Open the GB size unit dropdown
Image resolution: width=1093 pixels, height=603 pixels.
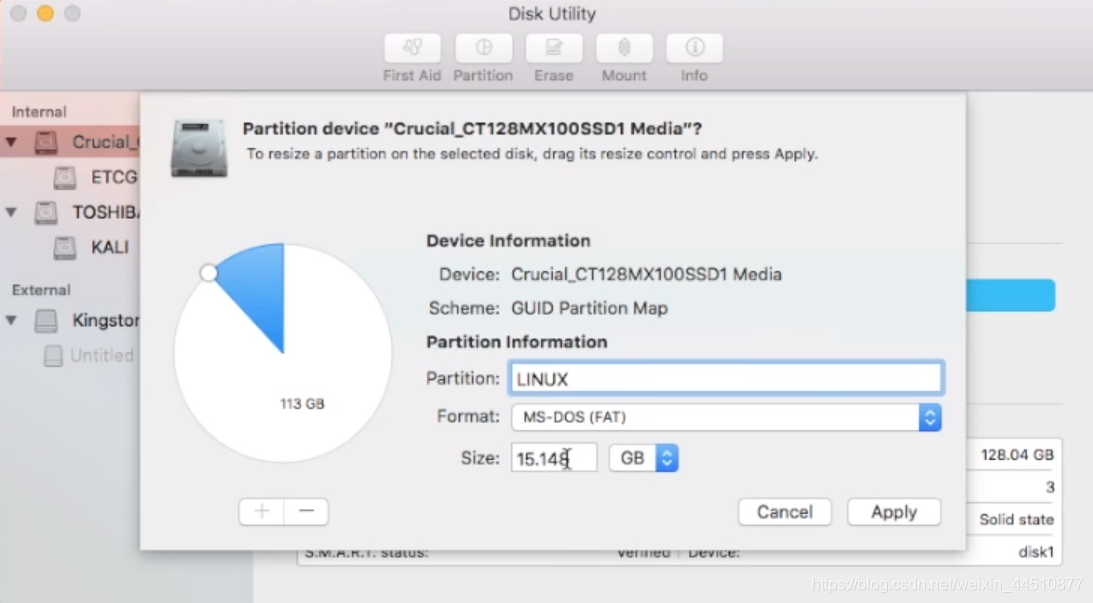(643, 458)
